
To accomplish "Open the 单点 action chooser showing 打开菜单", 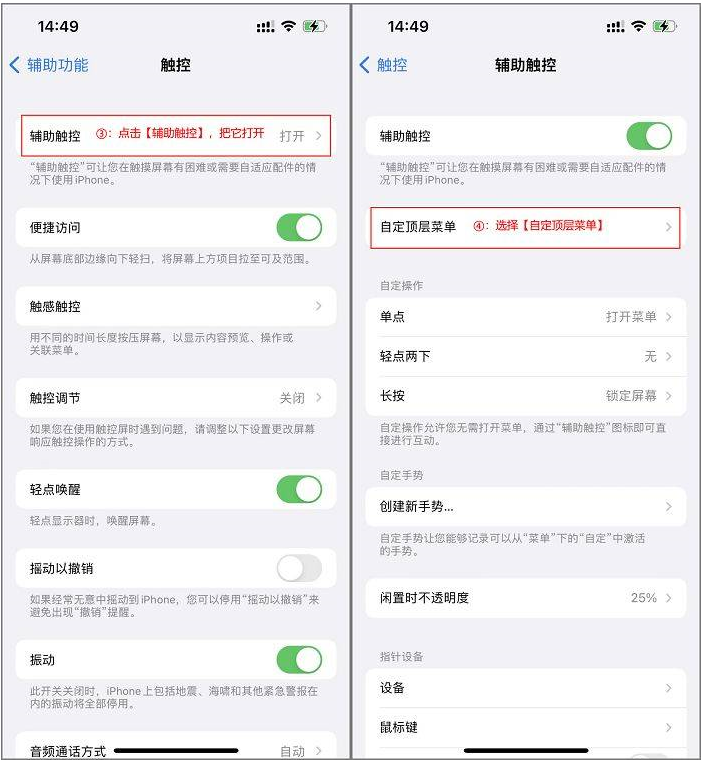I will pyautogui.click(x=526, y=317).
